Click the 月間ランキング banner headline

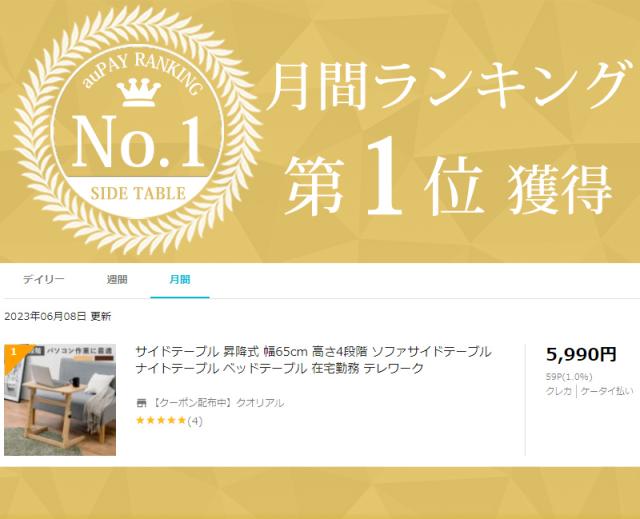point(448,86)
